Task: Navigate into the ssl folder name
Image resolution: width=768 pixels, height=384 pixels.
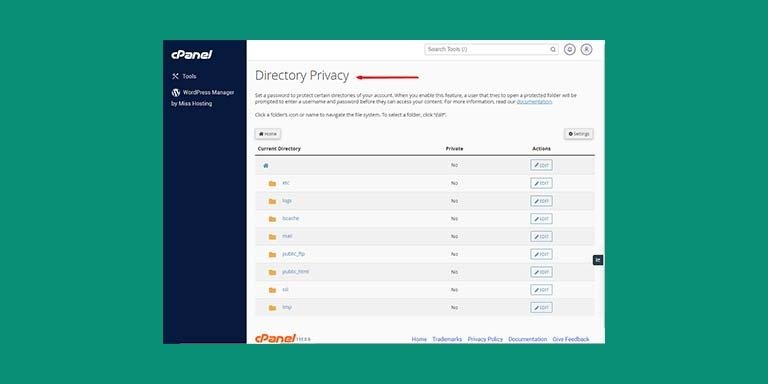Action: click(x=286, y=289)
